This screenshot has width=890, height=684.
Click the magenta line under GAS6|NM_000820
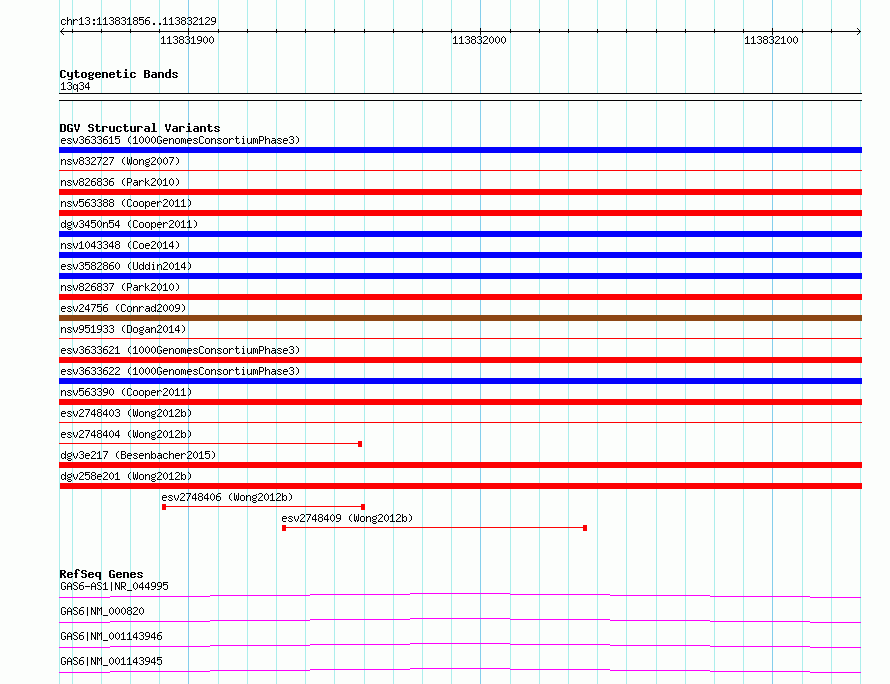click(x=460, y=620)
